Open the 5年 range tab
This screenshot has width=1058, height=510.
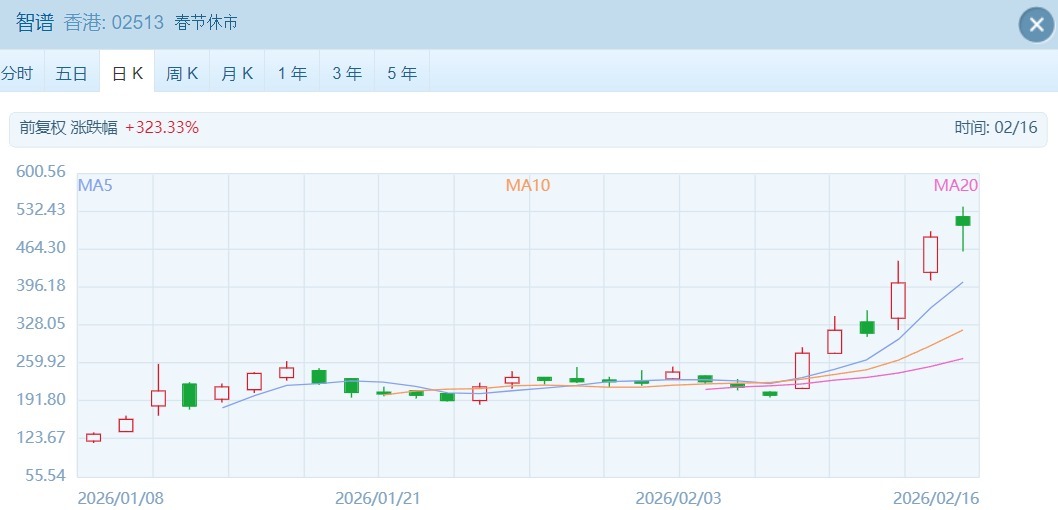(x=402, y=73)
